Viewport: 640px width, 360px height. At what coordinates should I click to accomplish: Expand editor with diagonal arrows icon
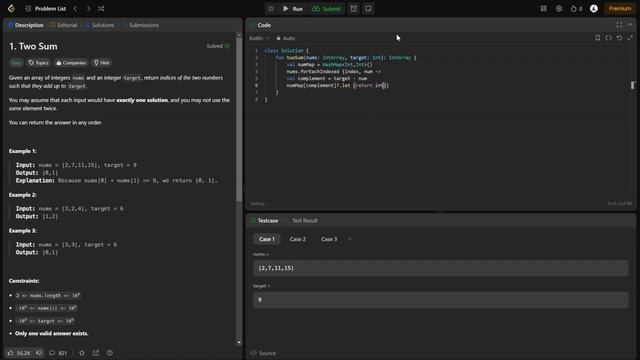click(630, 38)
